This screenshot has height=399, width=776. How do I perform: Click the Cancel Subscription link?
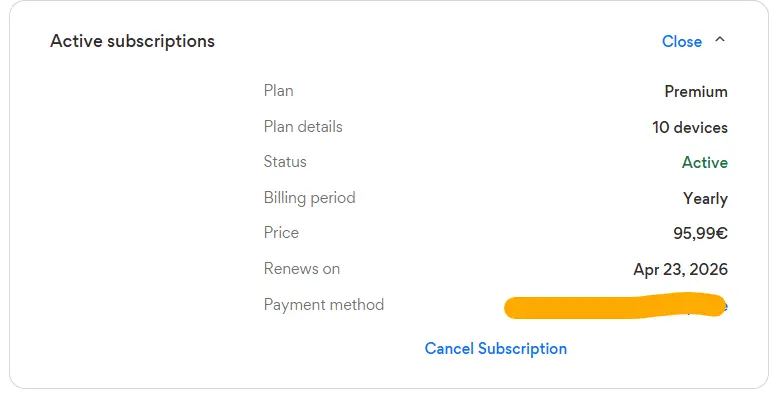(x=495, y=349)
